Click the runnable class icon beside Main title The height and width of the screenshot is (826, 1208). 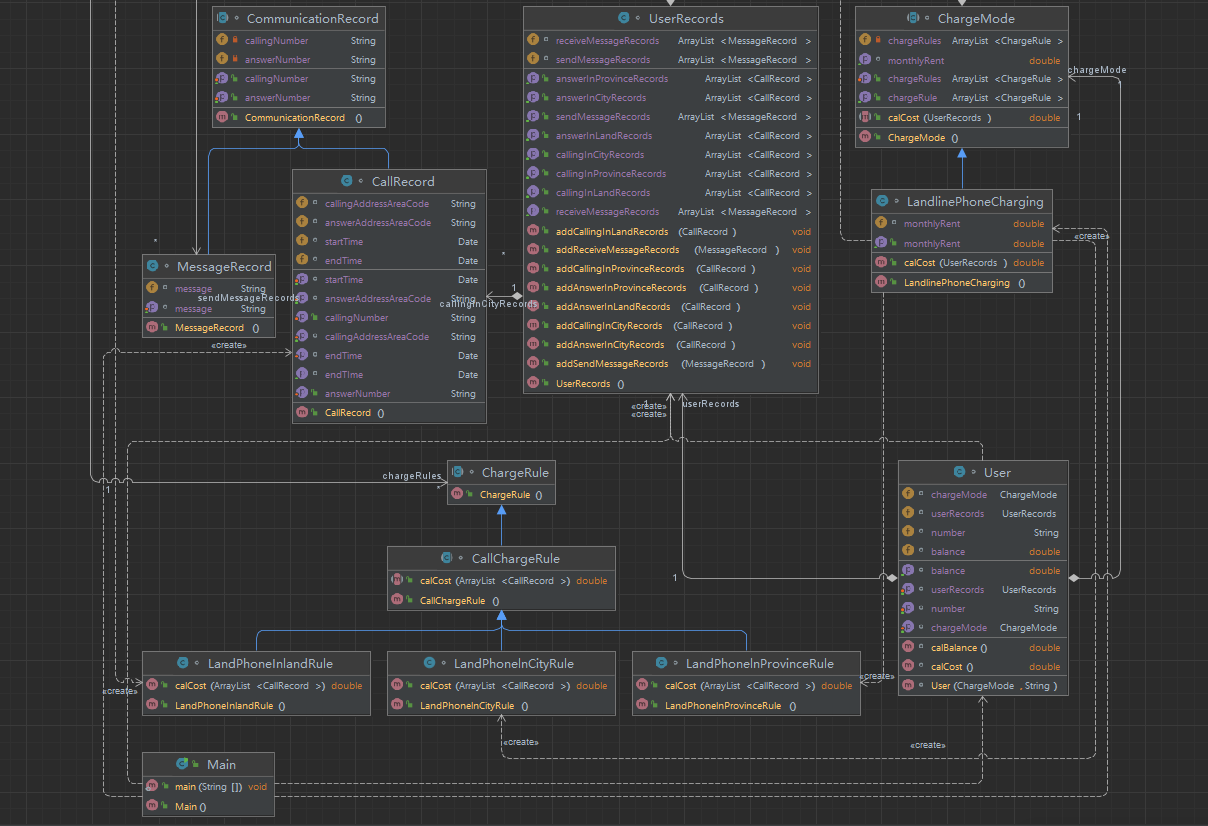pyautogui.click(x=183, y=764)
